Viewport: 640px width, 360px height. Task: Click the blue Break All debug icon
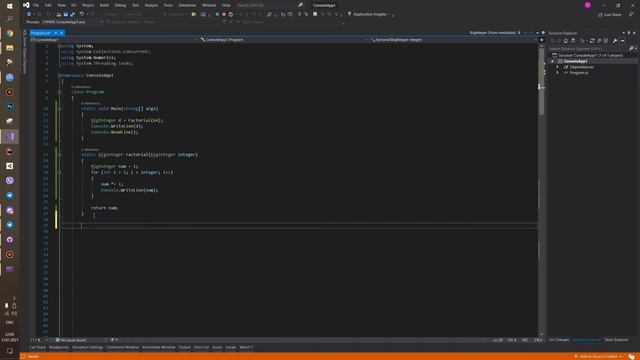tap(217, 14)
